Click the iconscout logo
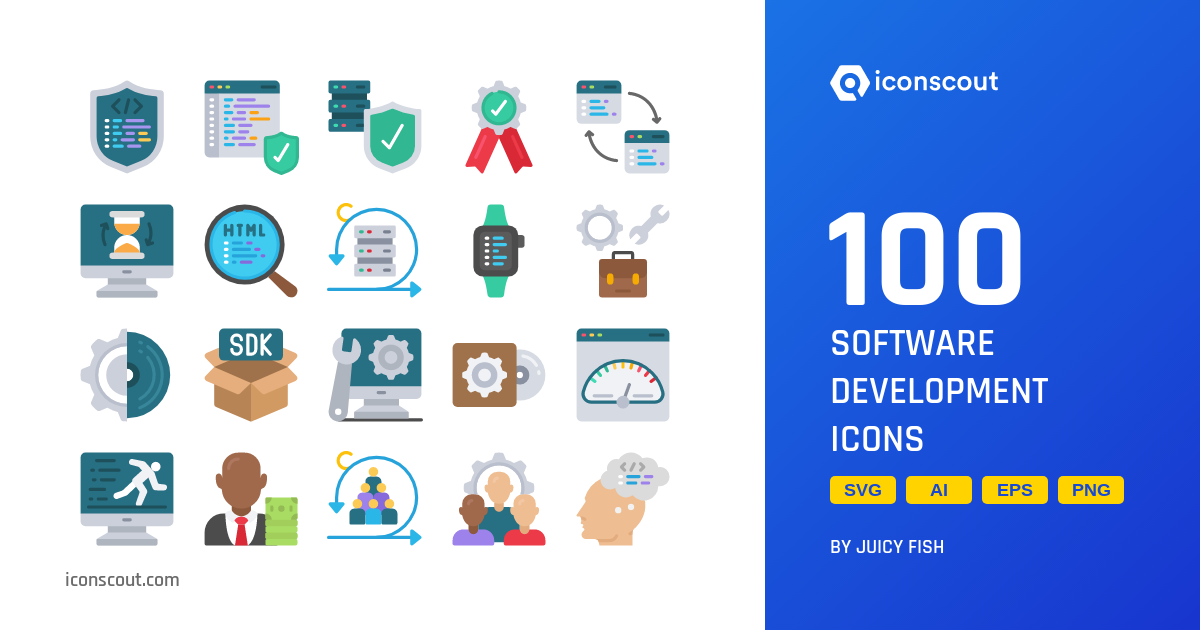This screenshot has width=1200, height=630. coord(913,84)
